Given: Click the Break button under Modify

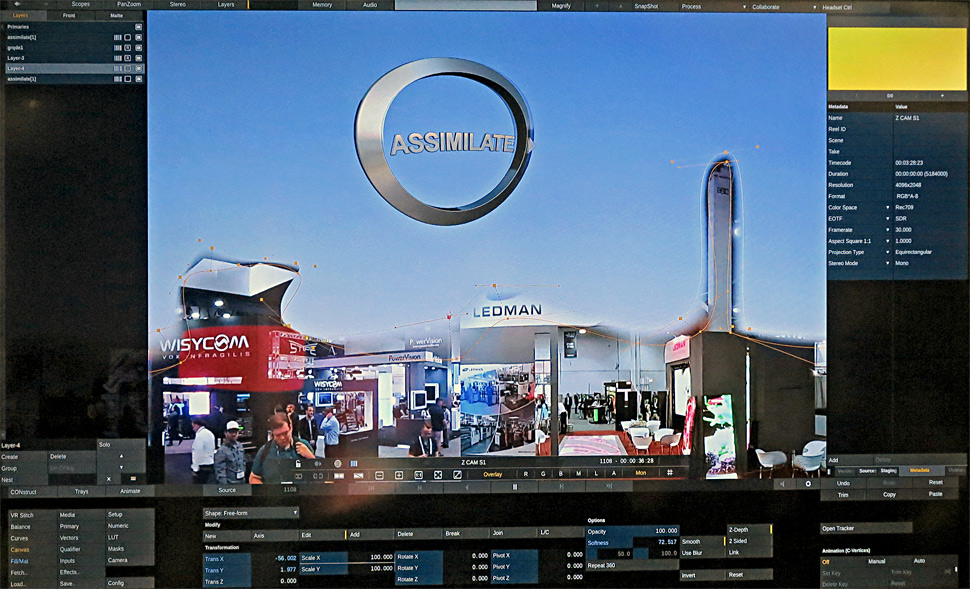Looking at the screenshot, I should pyautogui.click(x=466, y=533).
